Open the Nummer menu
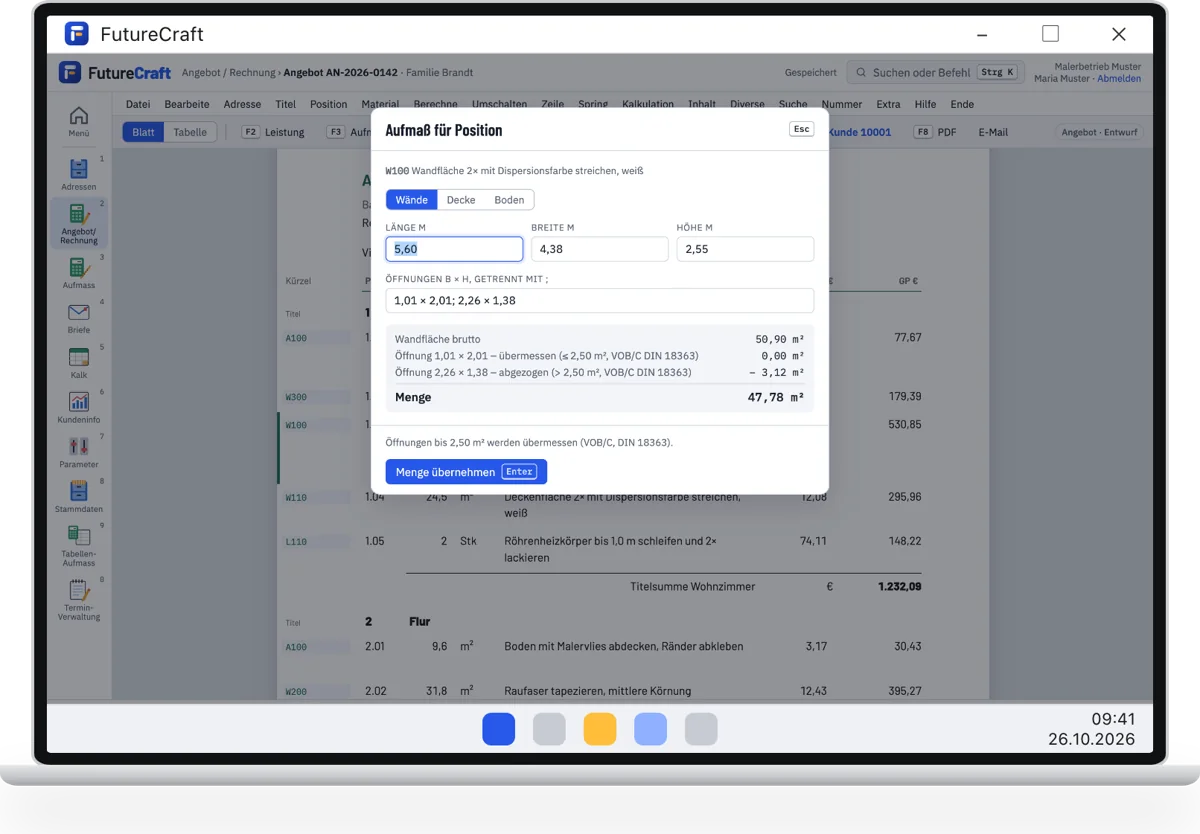Viewport: 1200px width, 834px height. (842, 104)
